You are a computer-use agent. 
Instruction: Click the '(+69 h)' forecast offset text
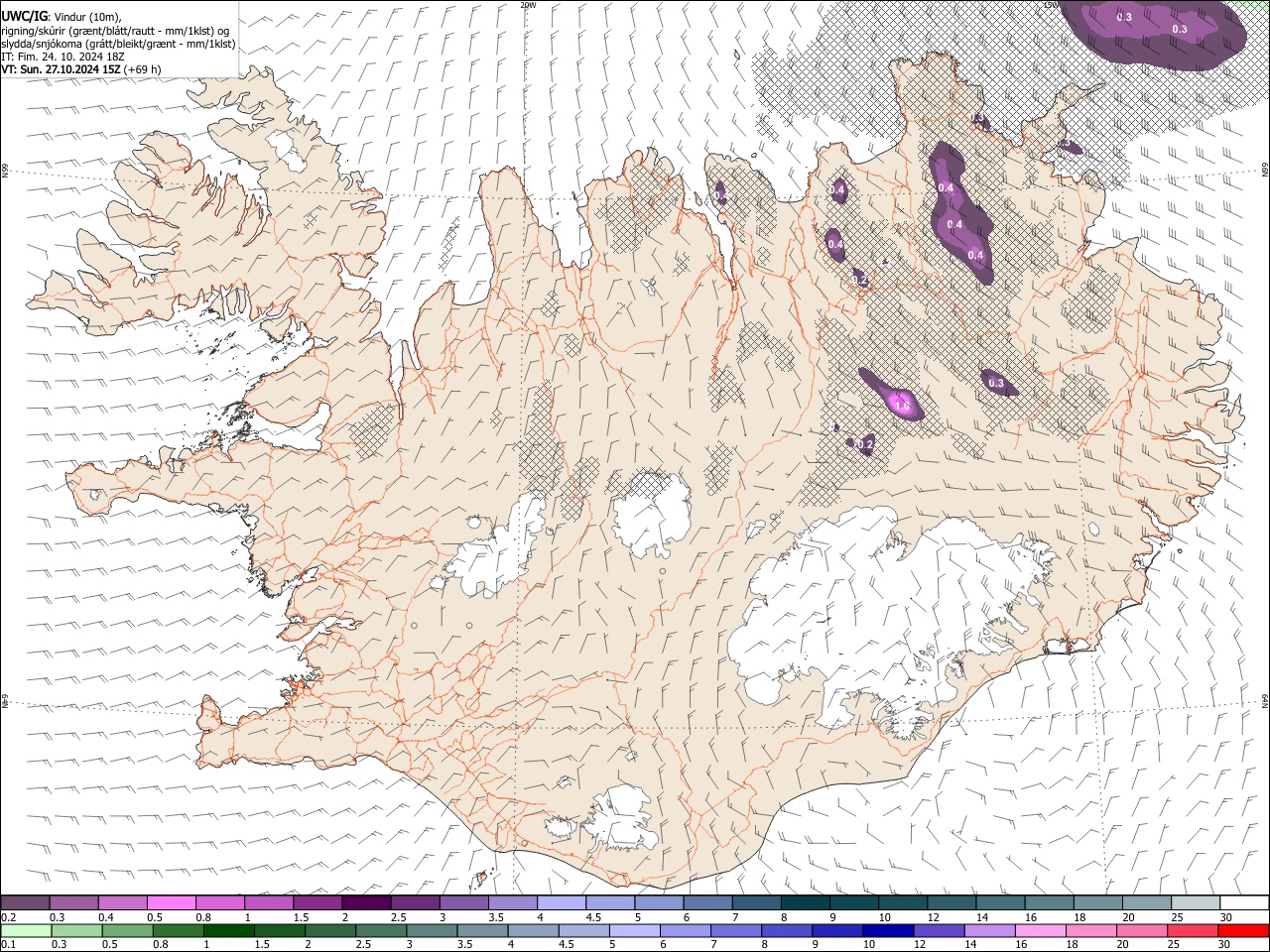click(144, 69)
